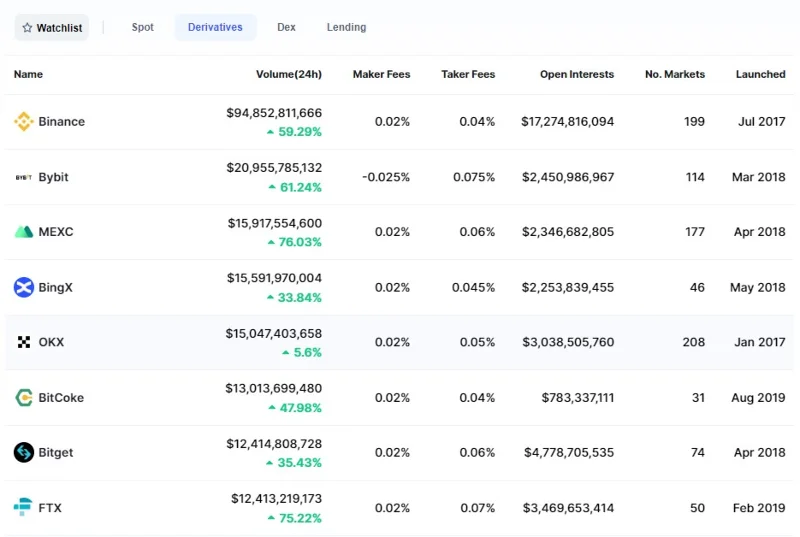The width and height of the screenshot is (800, 537).
Task: Click the BingX blue logo icon
Action: [x=23, y=287]
